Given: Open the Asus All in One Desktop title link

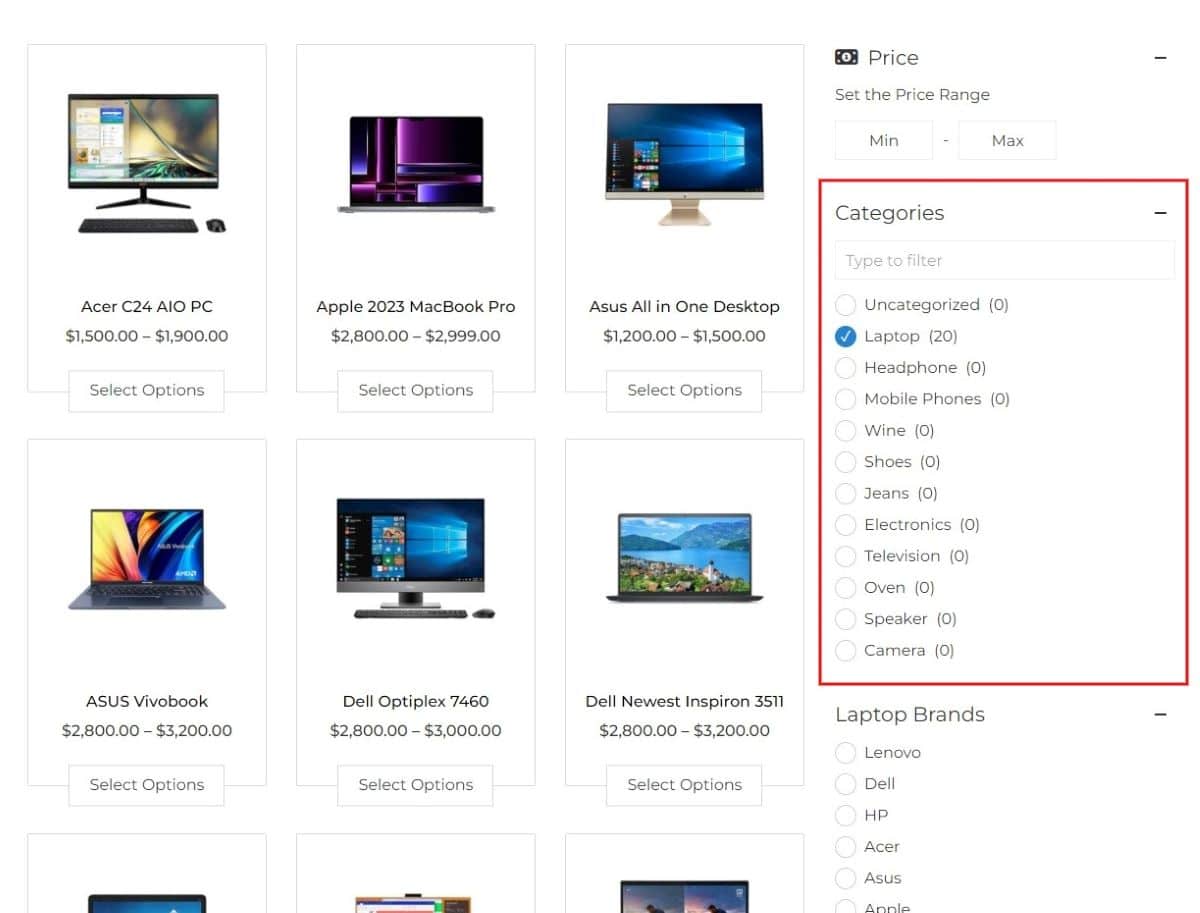Looking at the screenshot, I should pyautogui.click(x=685, y=307).
